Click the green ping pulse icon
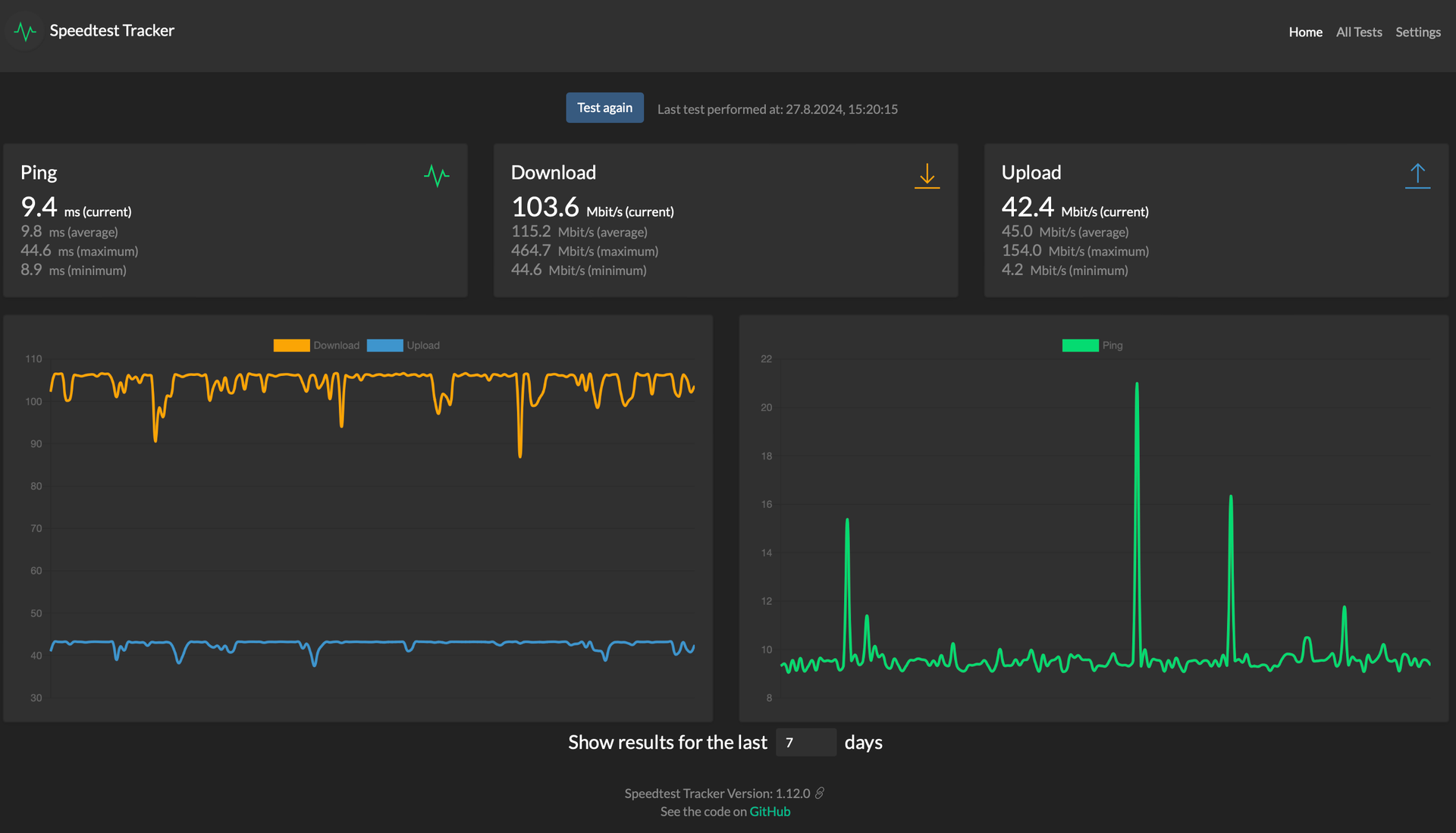Image resolution: width=1456 pixels, height=833 pixels. 437,176
